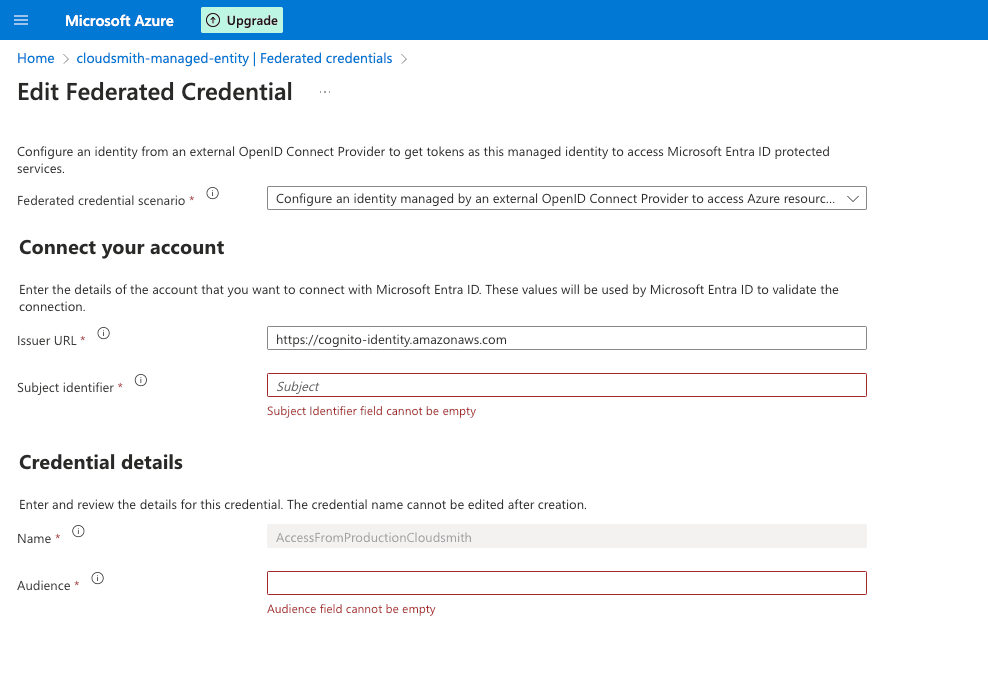Show info tooltip for Subject identifier
The image size is (988, 684).
coord(141,380)
